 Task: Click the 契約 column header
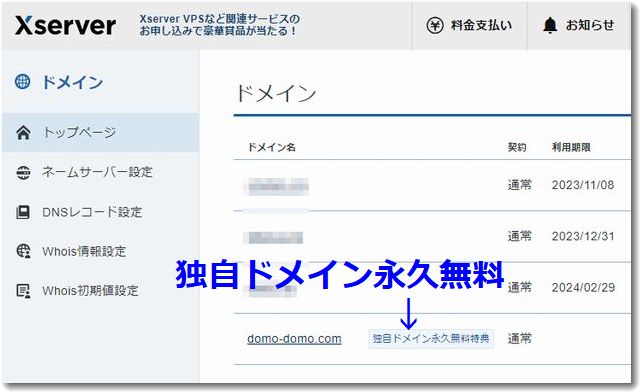pyautogui.click(x=517, y=147)
